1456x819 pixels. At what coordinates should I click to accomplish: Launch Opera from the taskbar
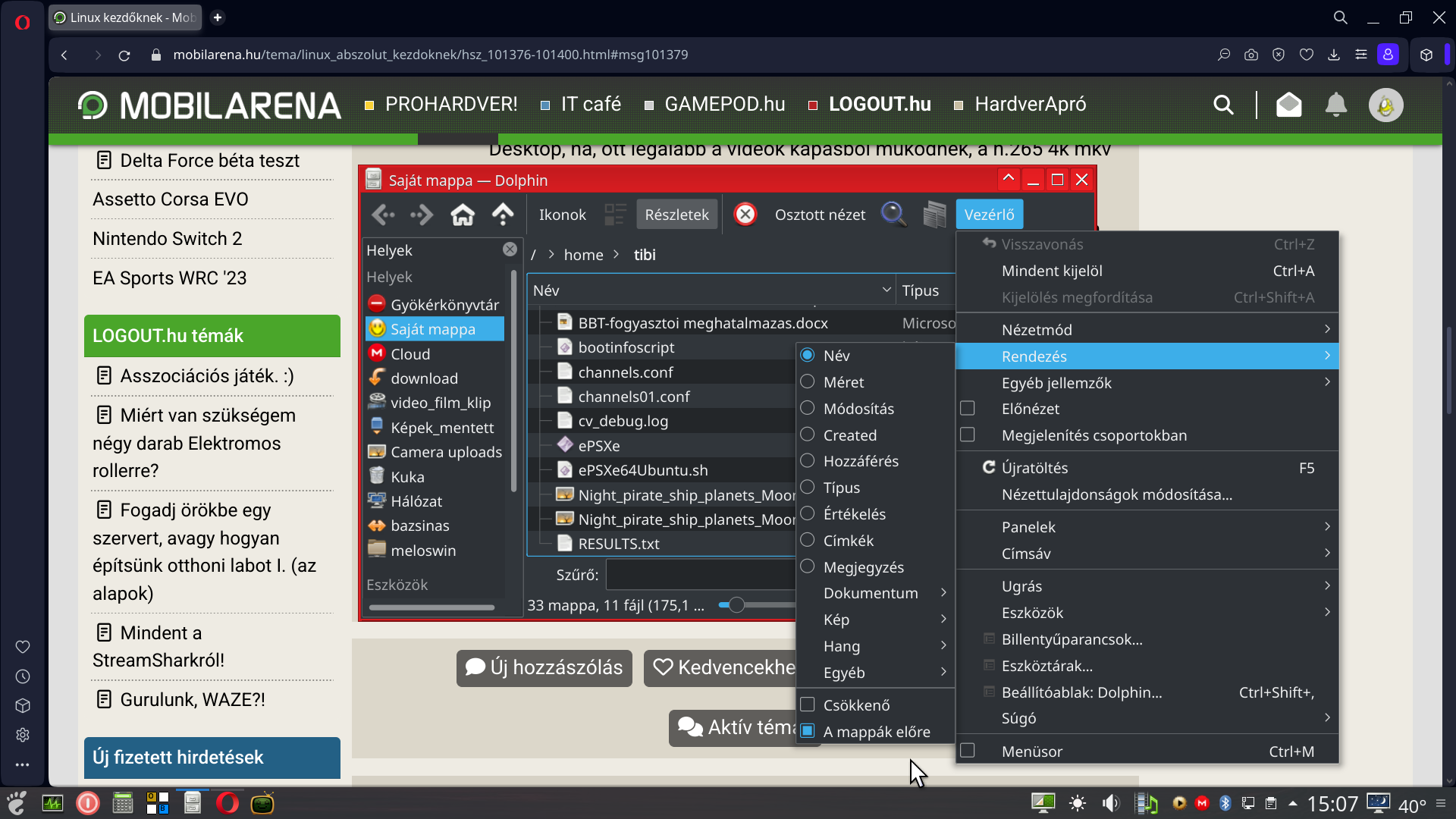(x=227, y=803)
